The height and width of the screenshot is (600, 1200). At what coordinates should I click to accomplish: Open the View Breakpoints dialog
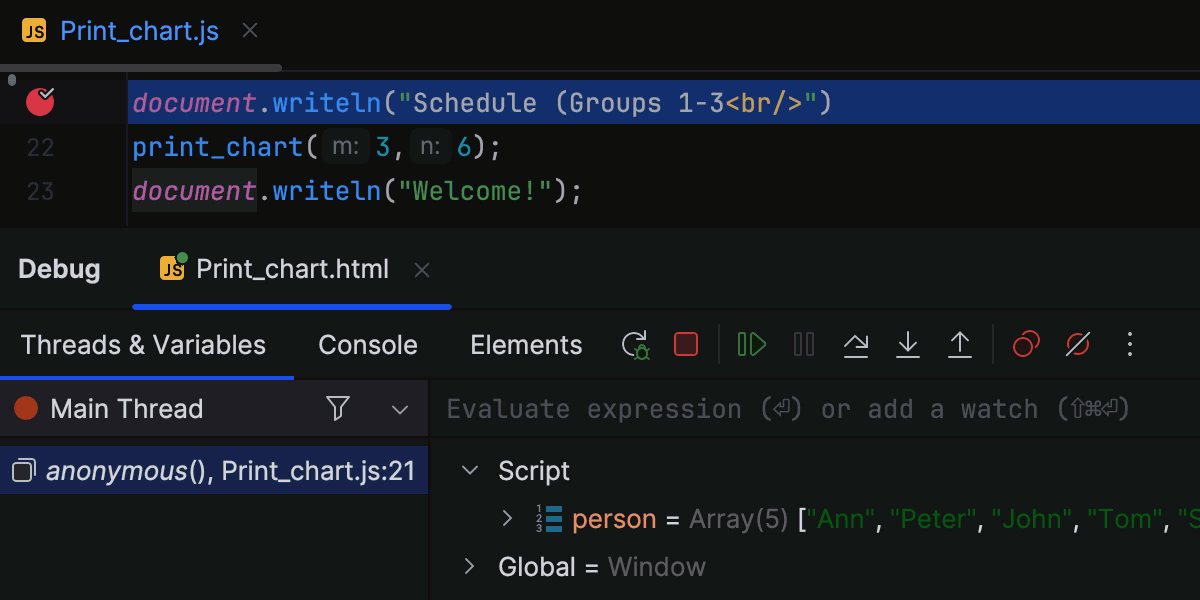pos(1025,344)
